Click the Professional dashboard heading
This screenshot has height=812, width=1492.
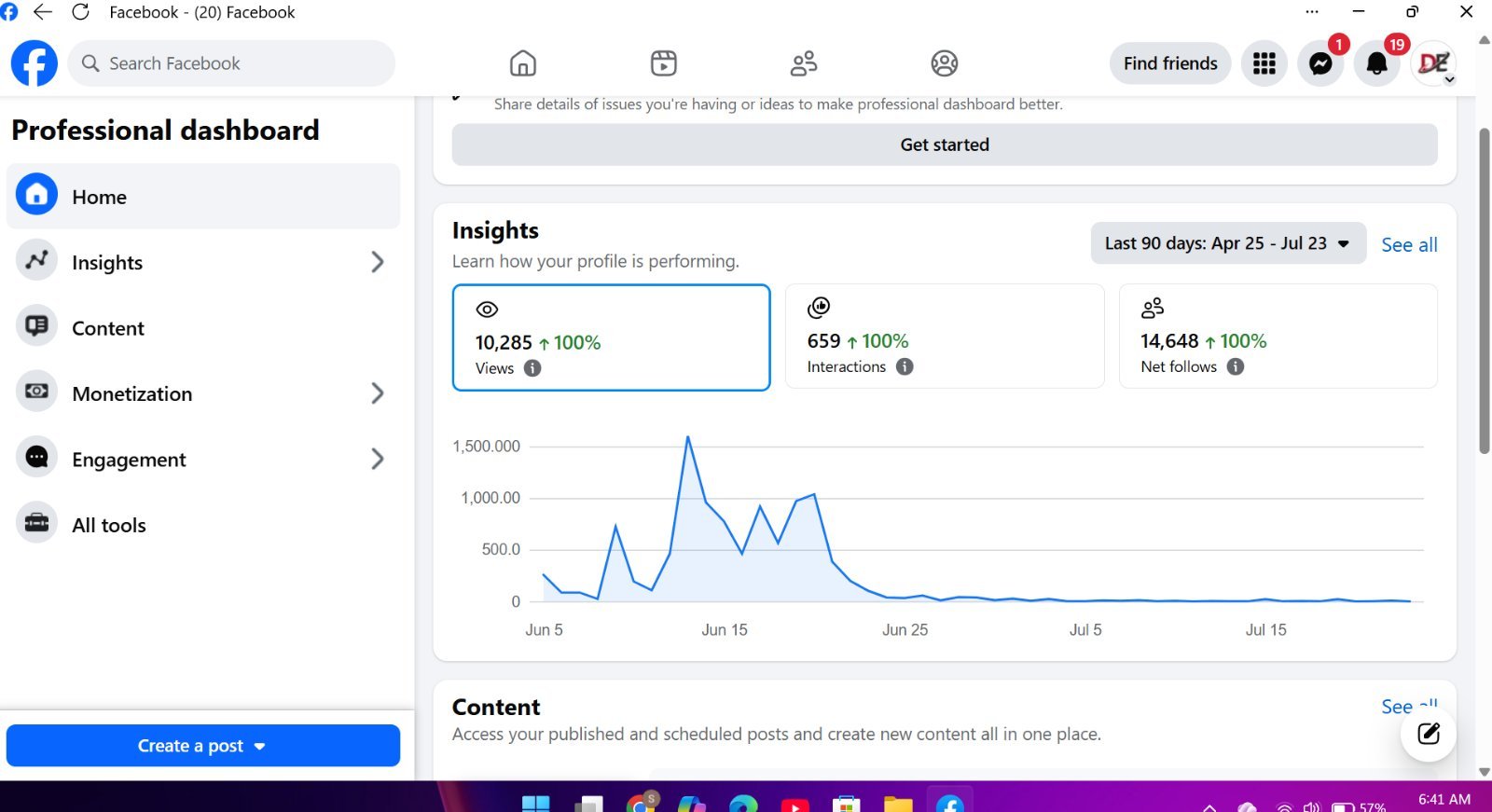point(165,130)
